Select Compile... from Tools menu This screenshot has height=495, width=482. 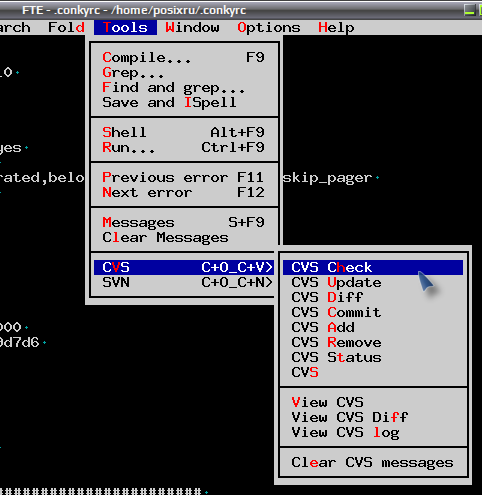point(184,57)
